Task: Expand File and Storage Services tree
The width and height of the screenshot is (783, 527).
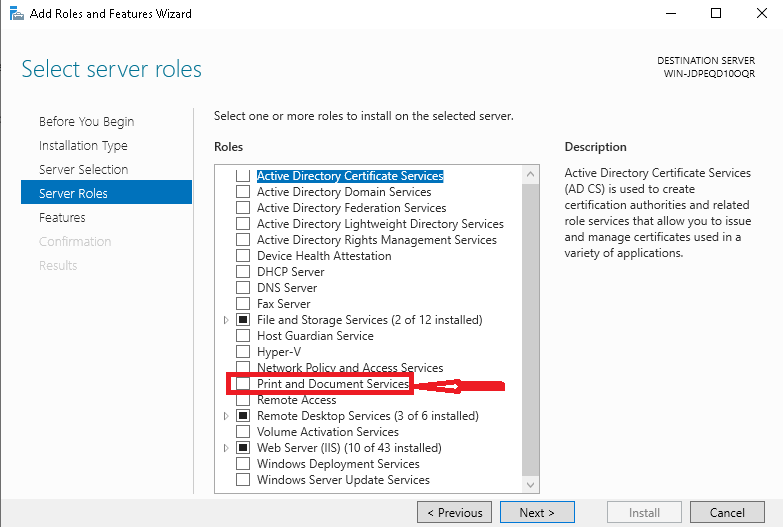Action: tap(226, 320)
